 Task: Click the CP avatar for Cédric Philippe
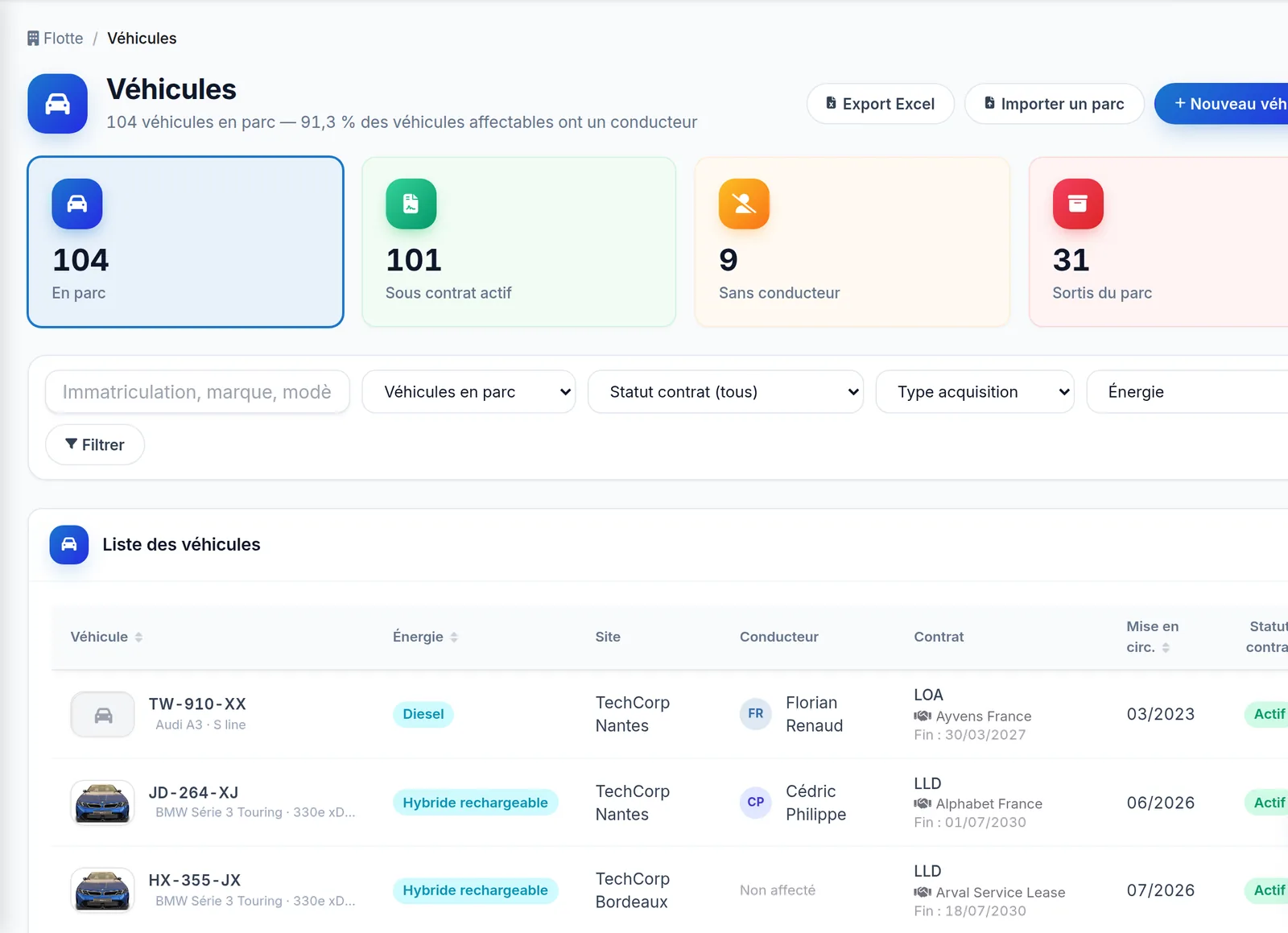pyautogui.click(x=755, y=803)
